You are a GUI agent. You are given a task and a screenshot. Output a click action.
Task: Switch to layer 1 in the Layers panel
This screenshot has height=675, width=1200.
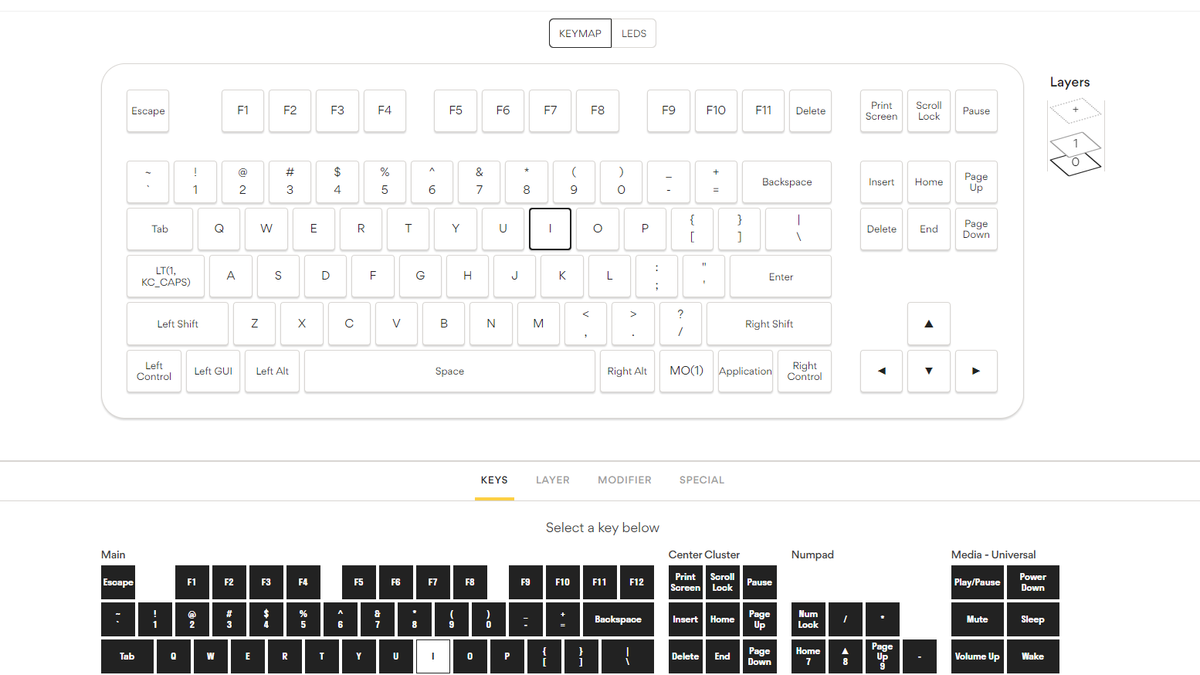coord(1074,145)
